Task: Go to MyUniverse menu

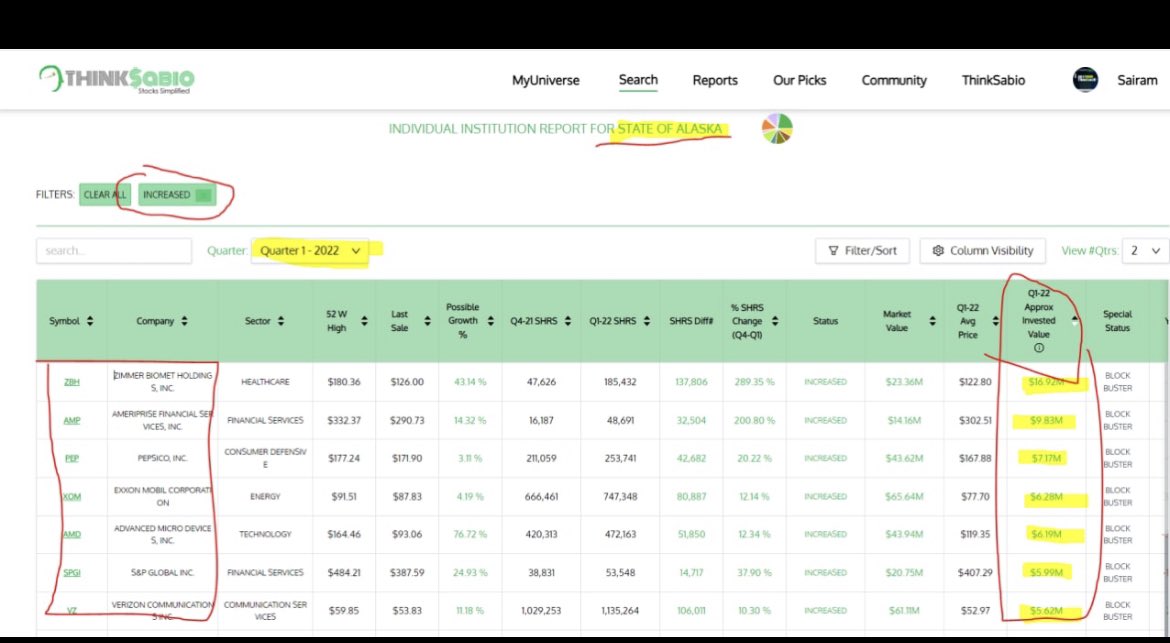Action: pyautogui.click(x=545, y=80)
